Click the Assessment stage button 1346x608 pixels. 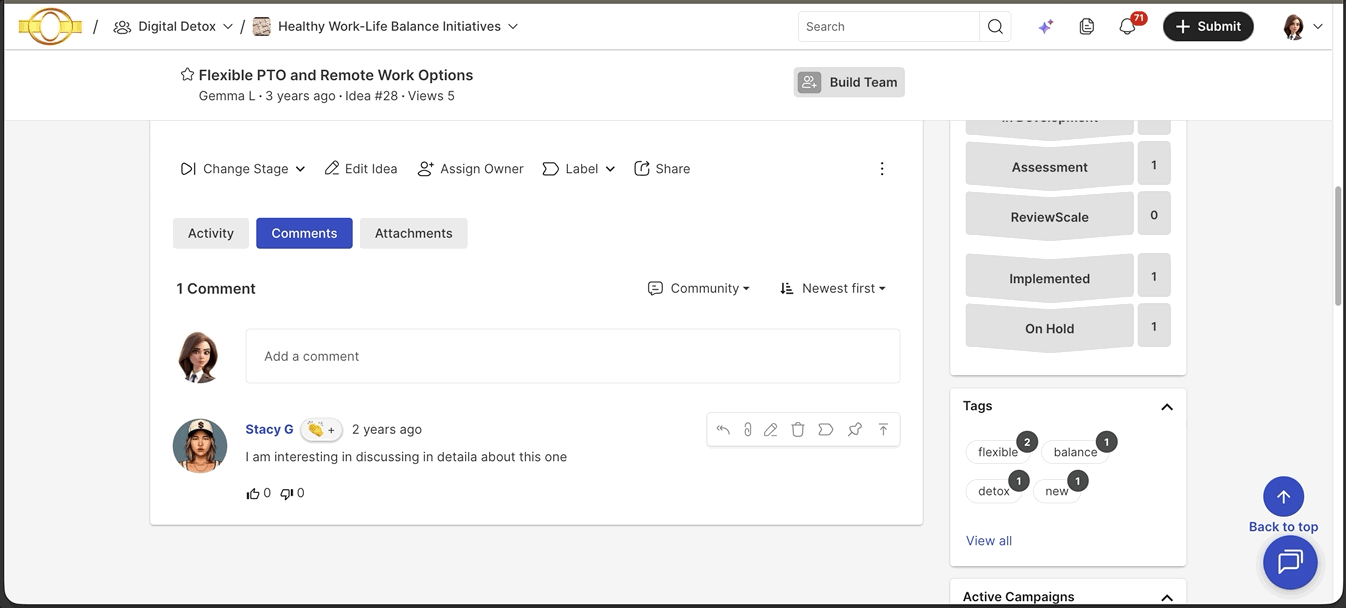tap(1049, 167)
